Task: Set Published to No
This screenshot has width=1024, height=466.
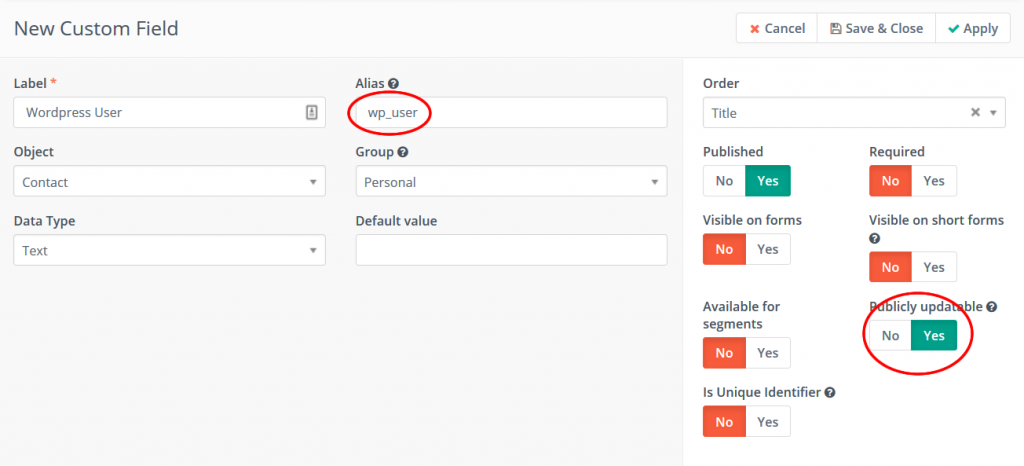Action: (724, 181)
